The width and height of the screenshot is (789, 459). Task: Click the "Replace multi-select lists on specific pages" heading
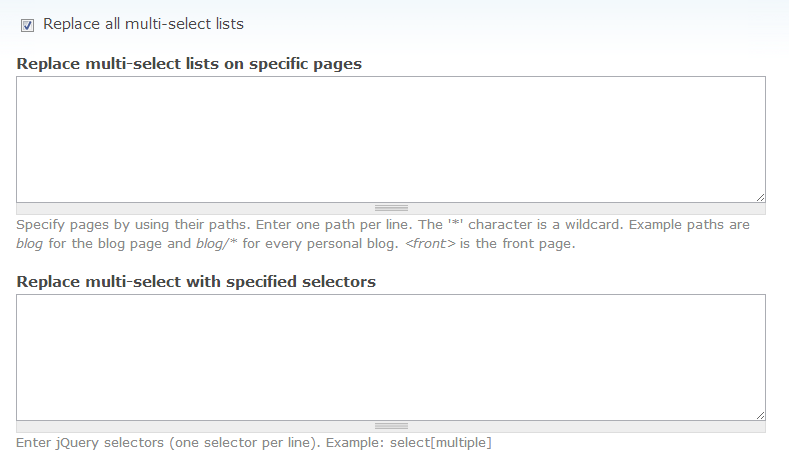coord(189,64)
